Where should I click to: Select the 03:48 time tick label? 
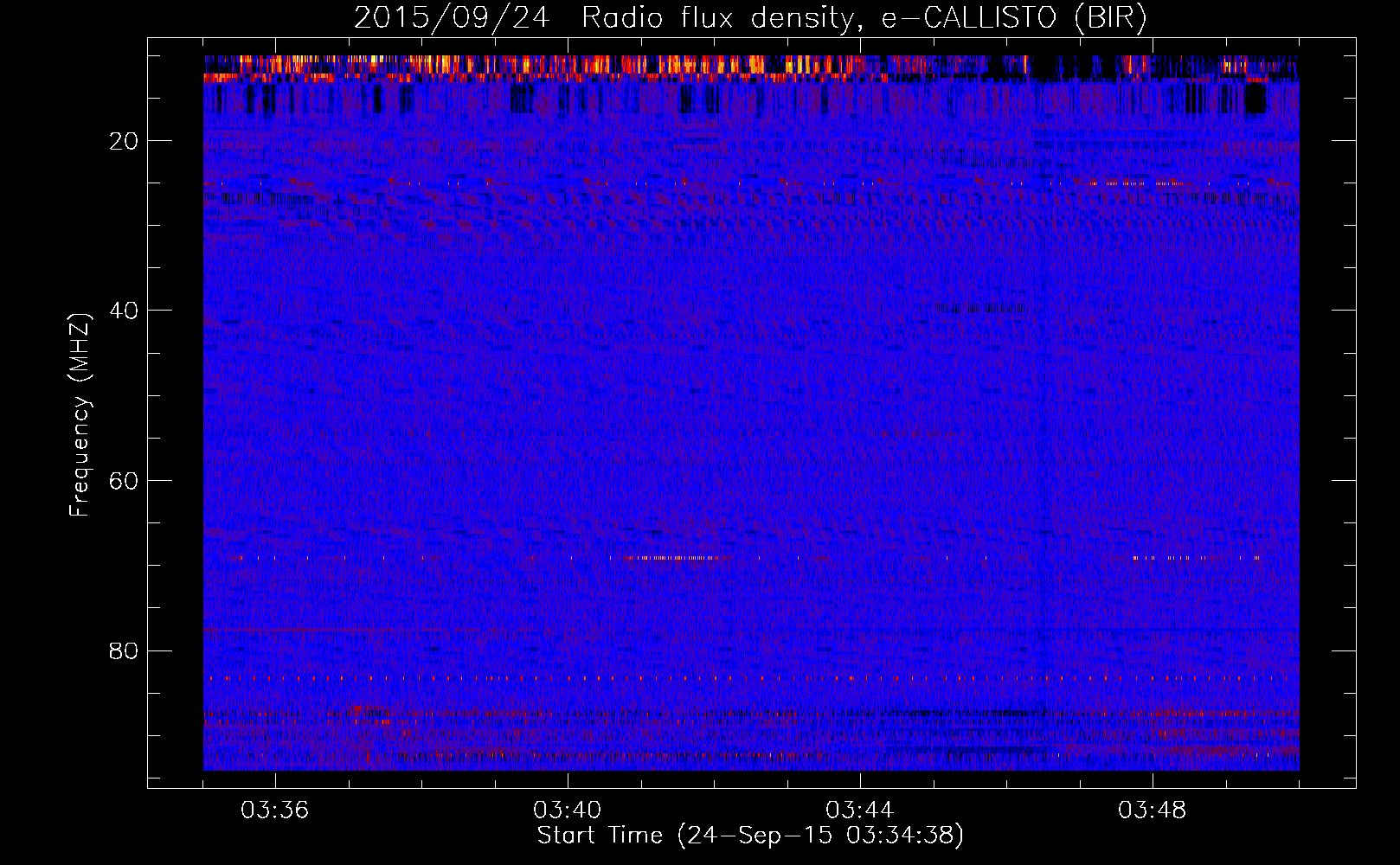[1153, 811]
